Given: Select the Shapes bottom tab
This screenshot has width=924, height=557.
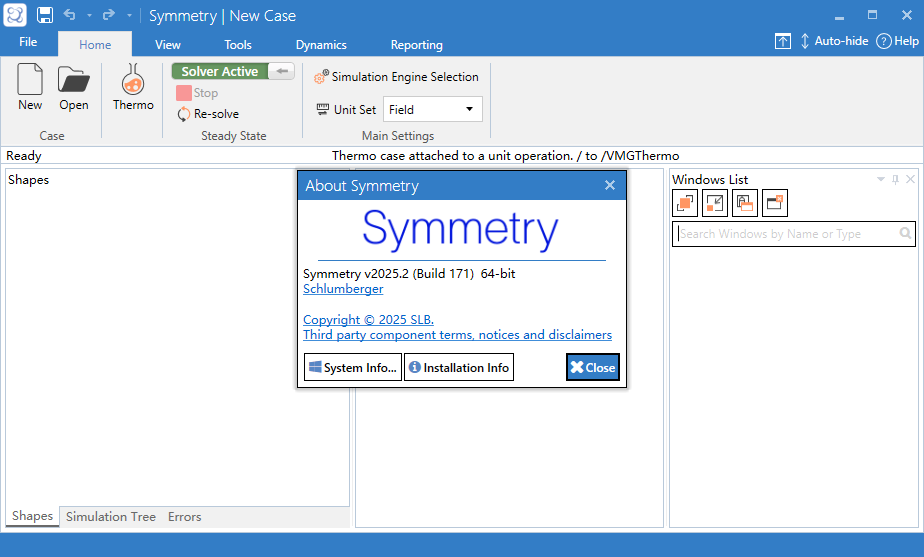Looking at the screenshot, I should coord(32,516).
